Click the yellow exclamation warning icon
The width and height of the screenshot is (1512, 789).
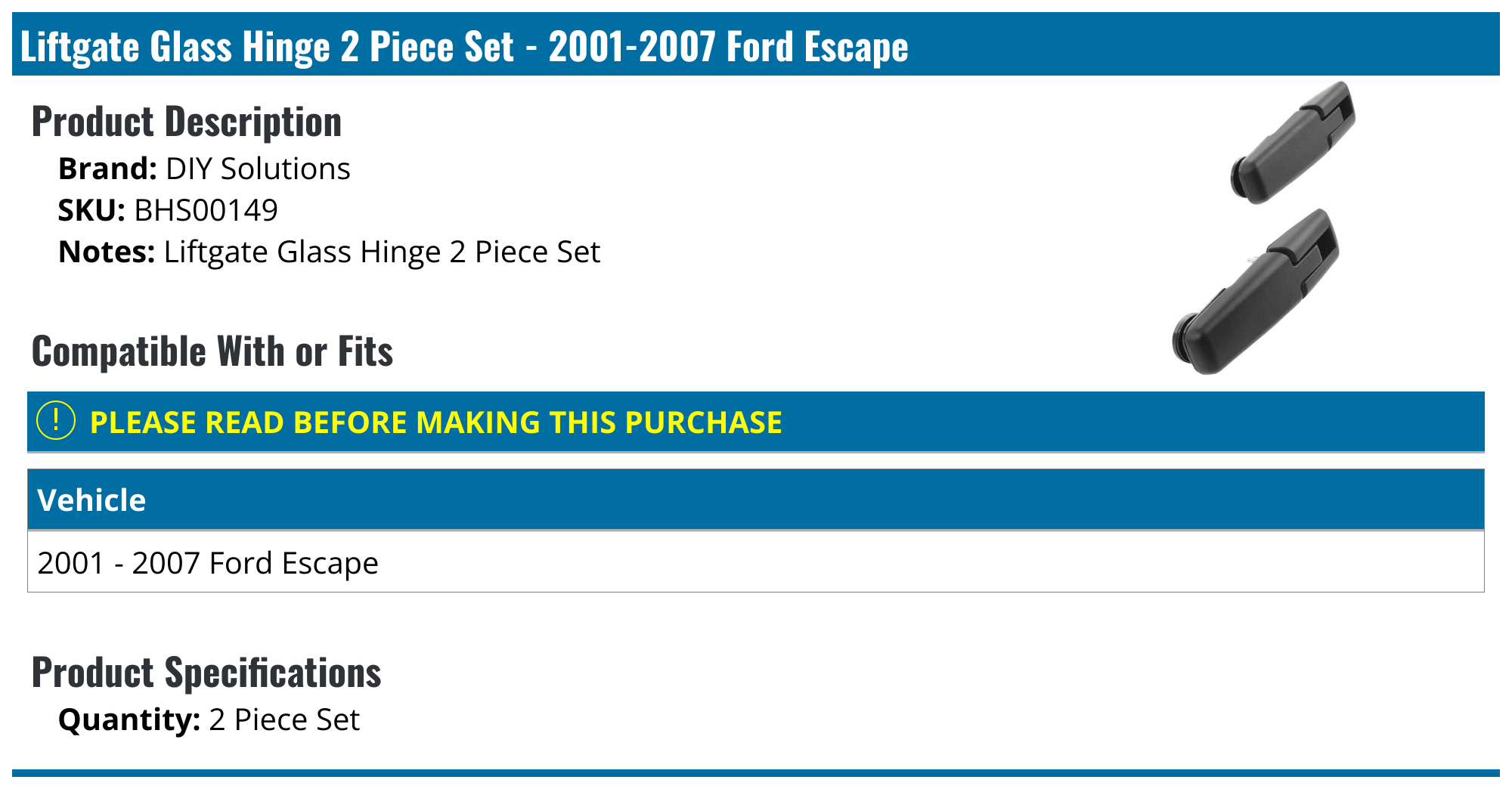(x=56, y=421)
